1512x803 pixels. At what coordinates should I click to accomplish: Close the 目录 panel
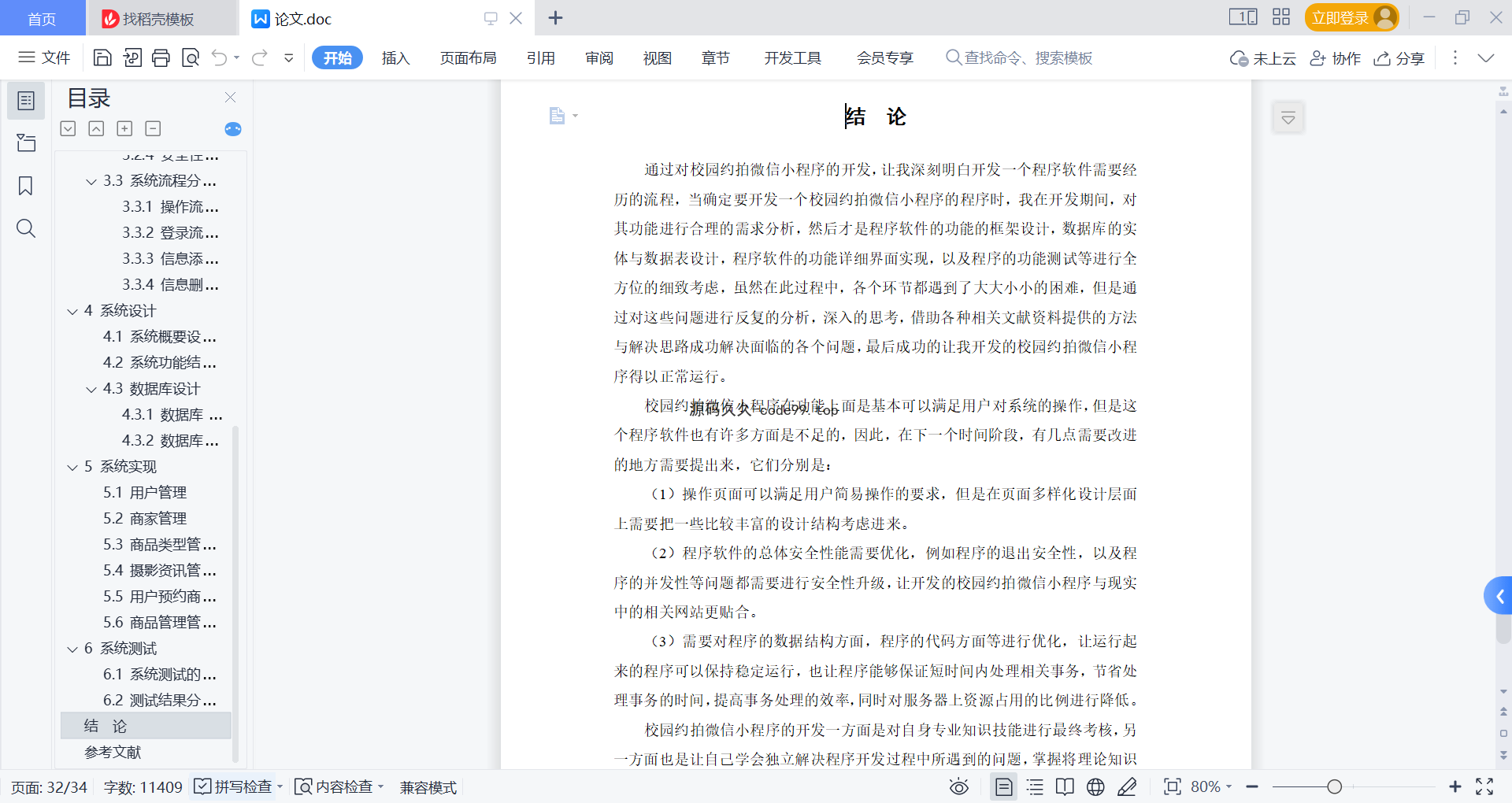point(230,97)
